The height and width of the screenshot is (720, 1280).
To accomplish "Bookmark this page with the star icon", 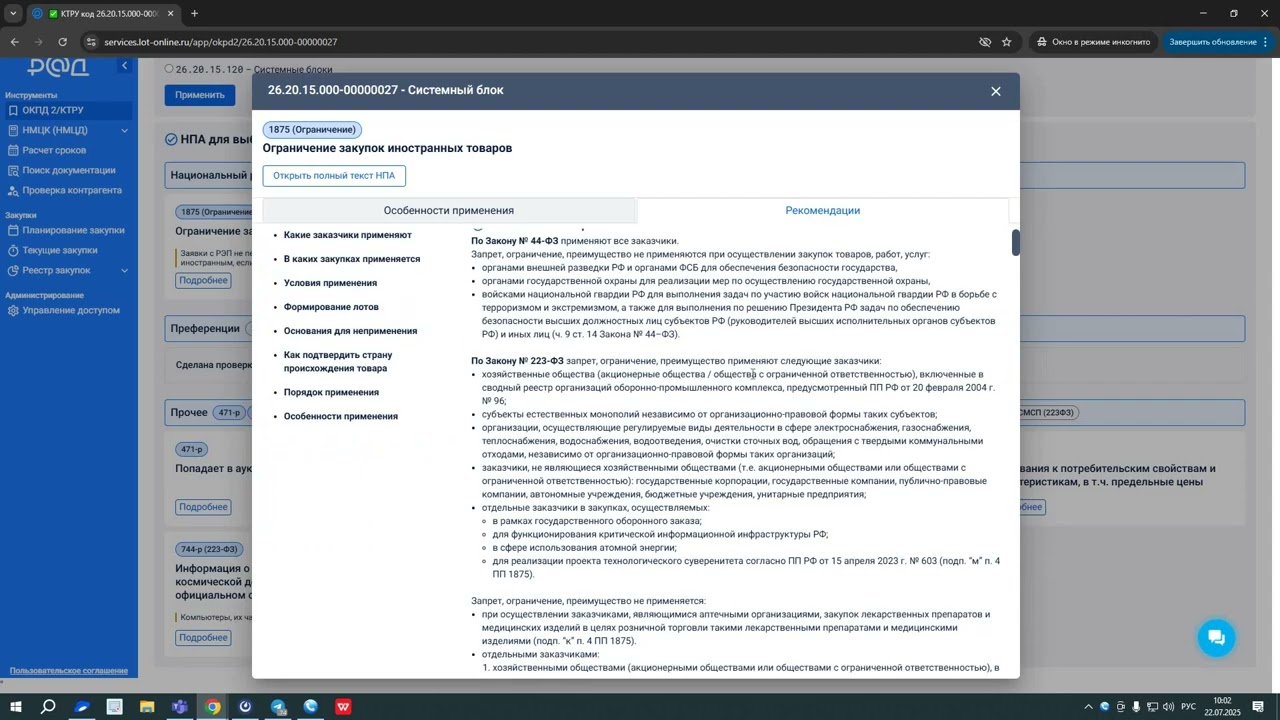I will 1007,42.
